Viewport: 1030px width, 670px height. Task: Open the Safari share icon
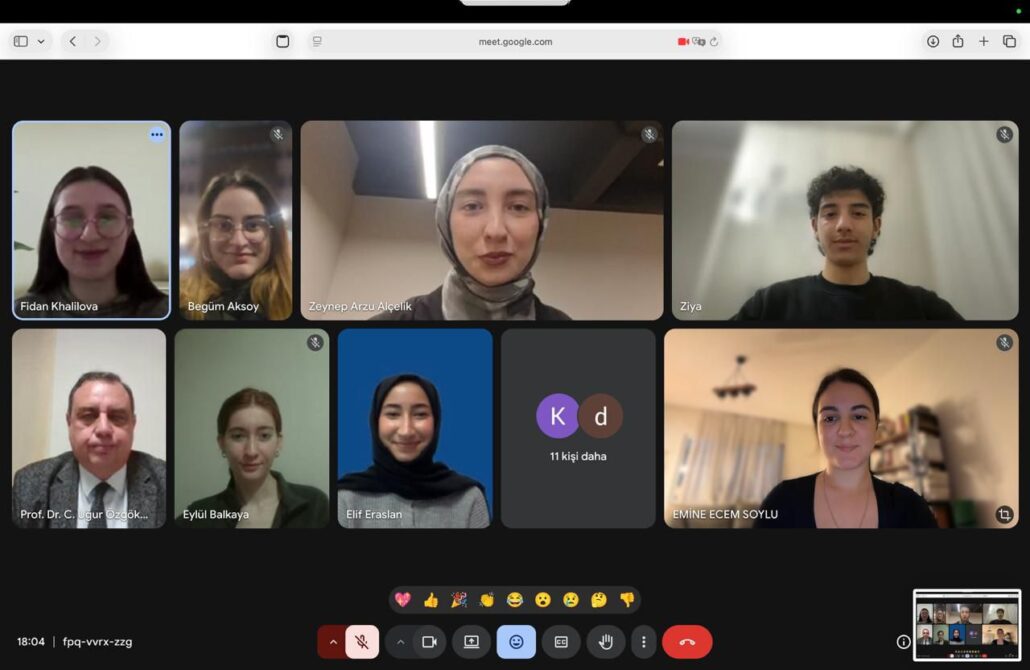(958, 41)
